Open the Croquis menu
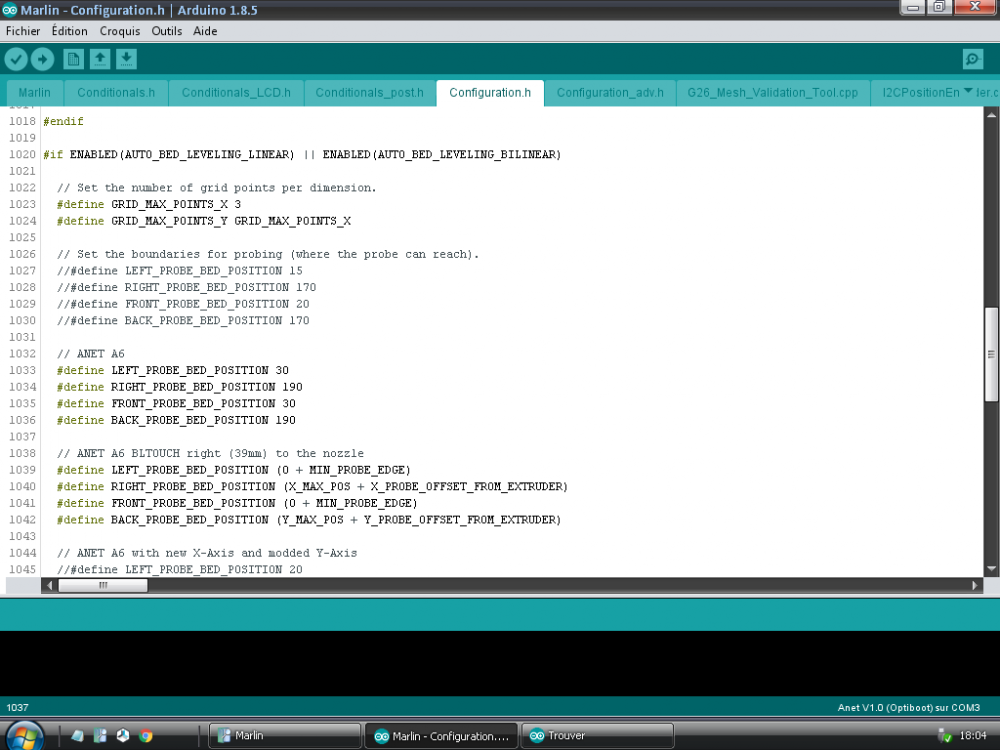This screenshot has height=750, width=1000. (x=120, y=31)
